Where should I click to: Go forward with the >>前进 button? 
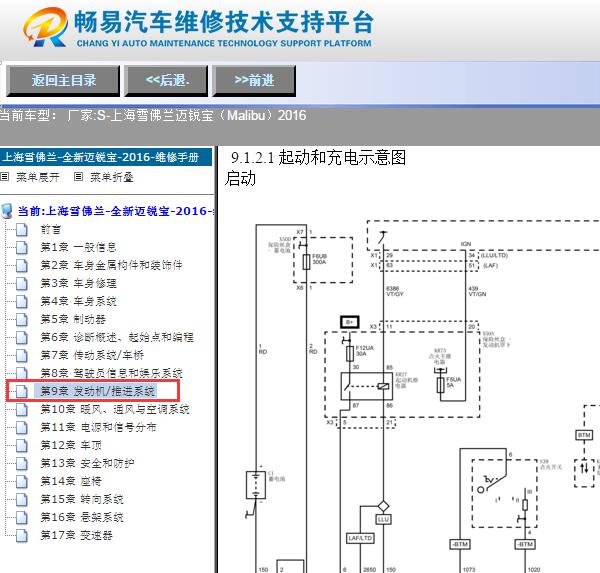click(x=254, y=80)
